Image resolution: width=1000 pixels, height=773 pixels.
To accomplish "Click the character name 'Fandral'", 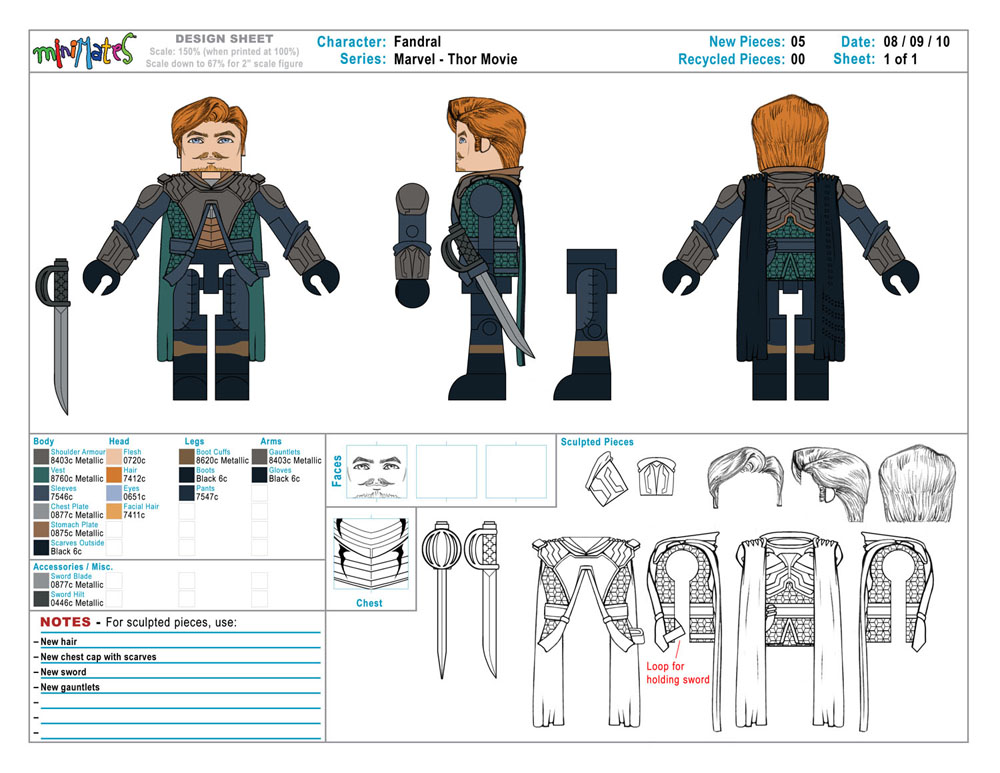I will (417, 41).
